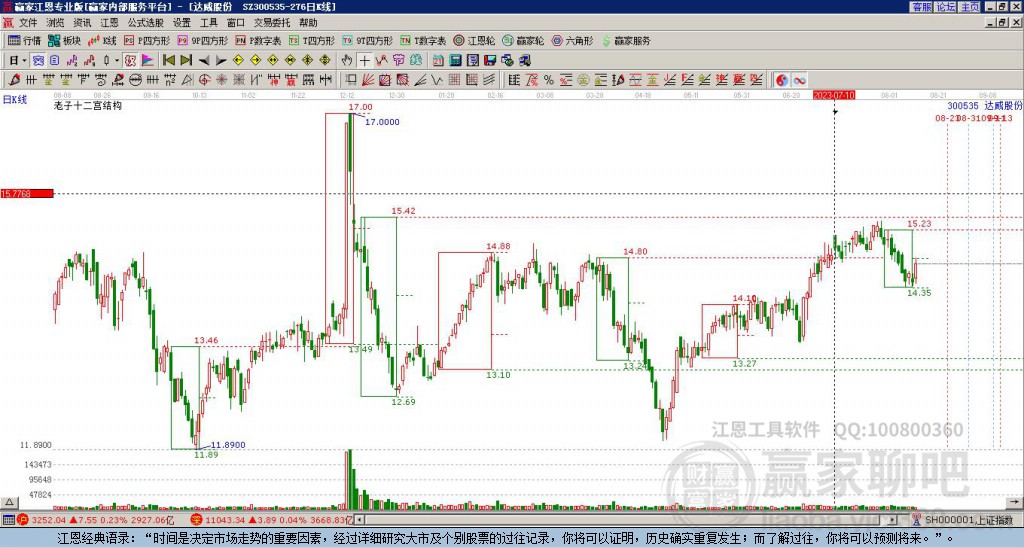Step chart right with black right arrow
Image resolution: width=1024 pixels, height=548 pixels.
(221, 61)
